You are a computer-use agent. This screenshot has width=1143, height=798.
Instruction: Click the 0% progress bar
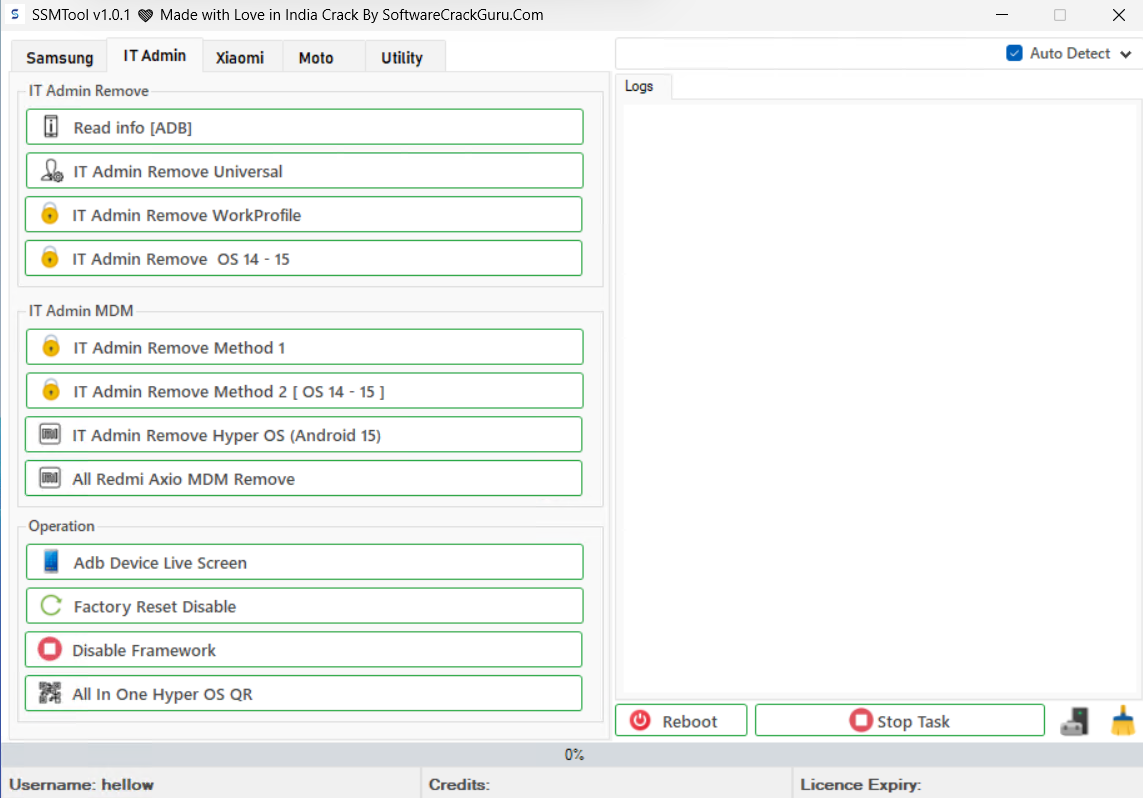tap(572, 755)
